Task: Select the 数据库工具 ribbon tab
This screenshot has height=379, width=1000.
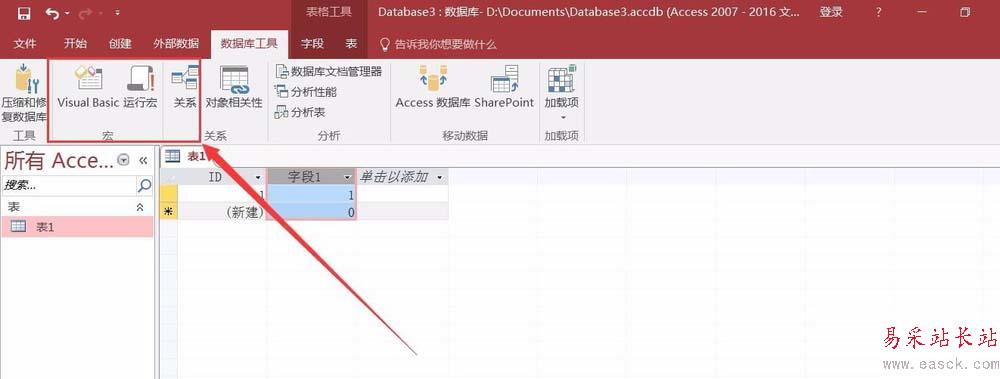Action: [249, 44]
